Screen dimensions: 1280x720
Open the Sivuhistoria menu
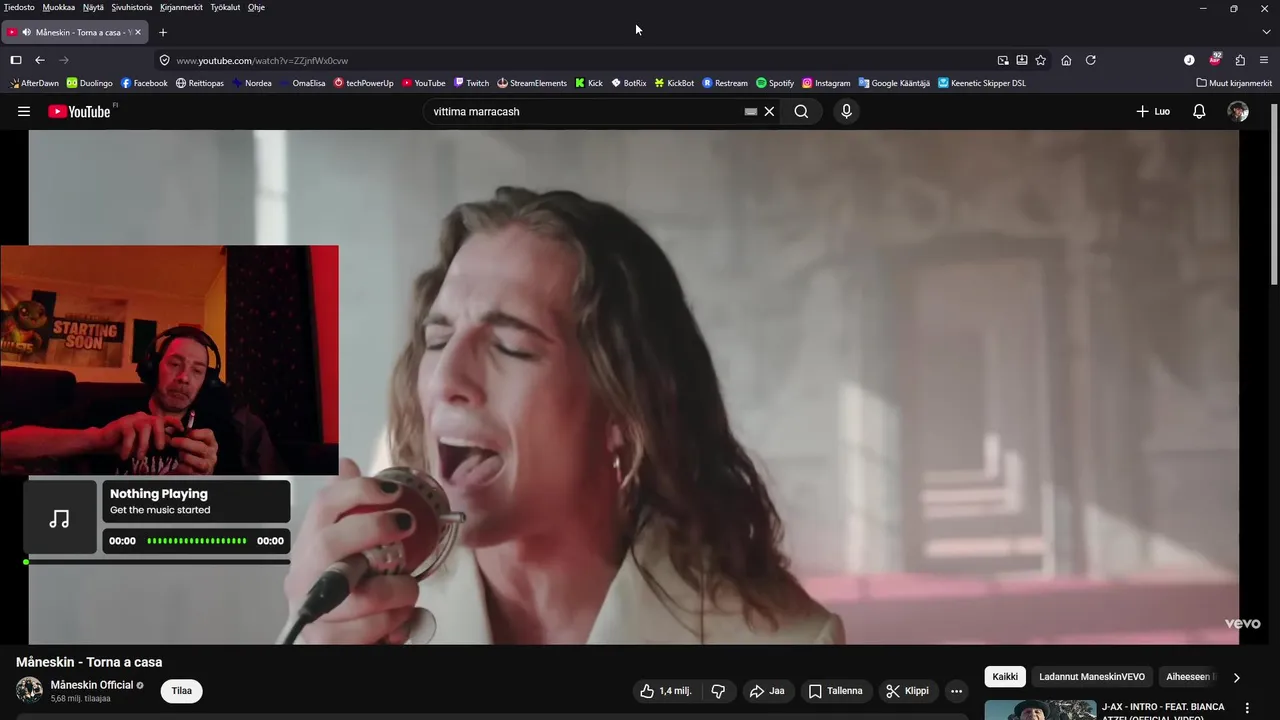132,7
